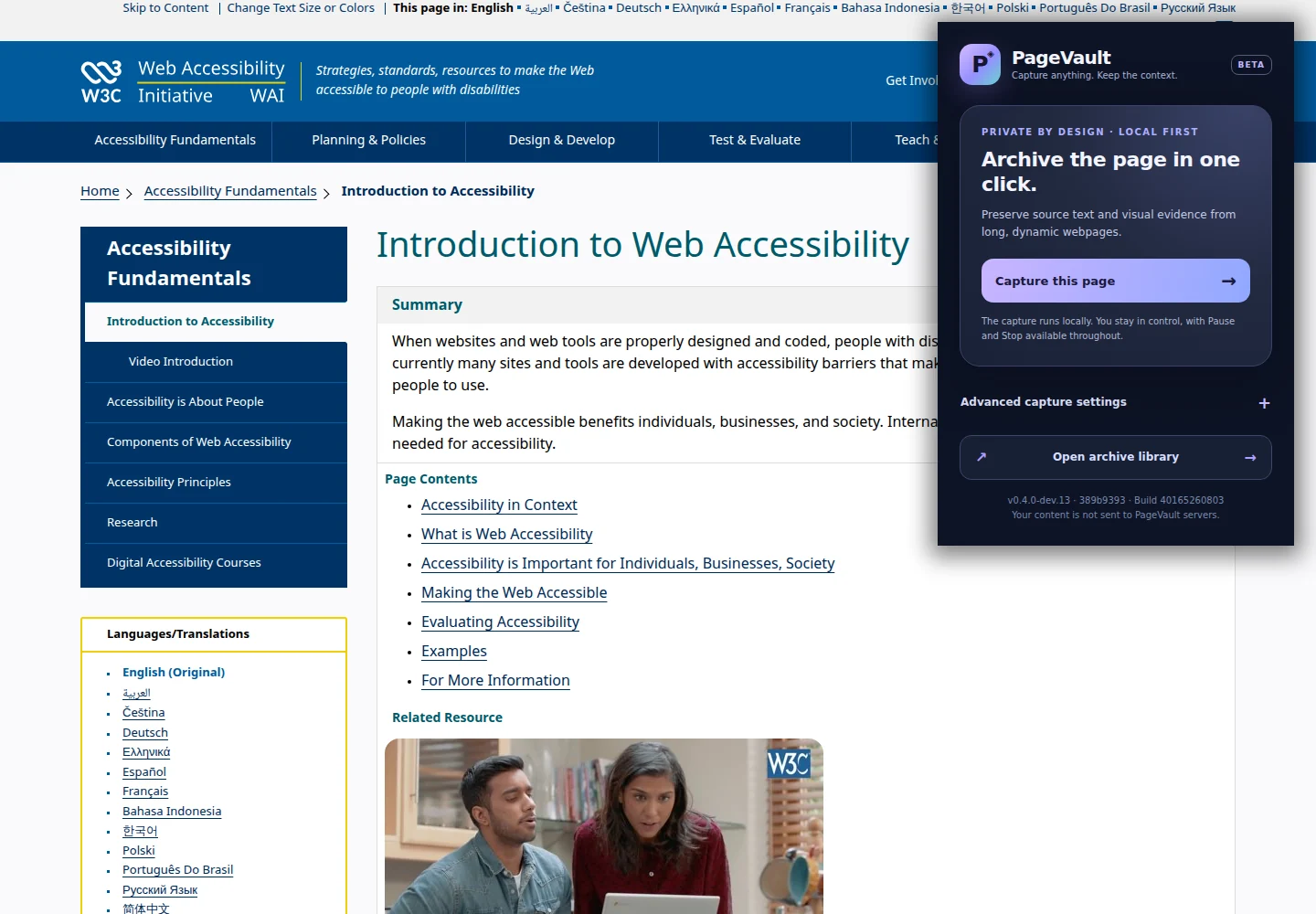The image size is (1316, 914).
Task: Select Bahasa Indonesia in translations list
Action: coord(172,812)
